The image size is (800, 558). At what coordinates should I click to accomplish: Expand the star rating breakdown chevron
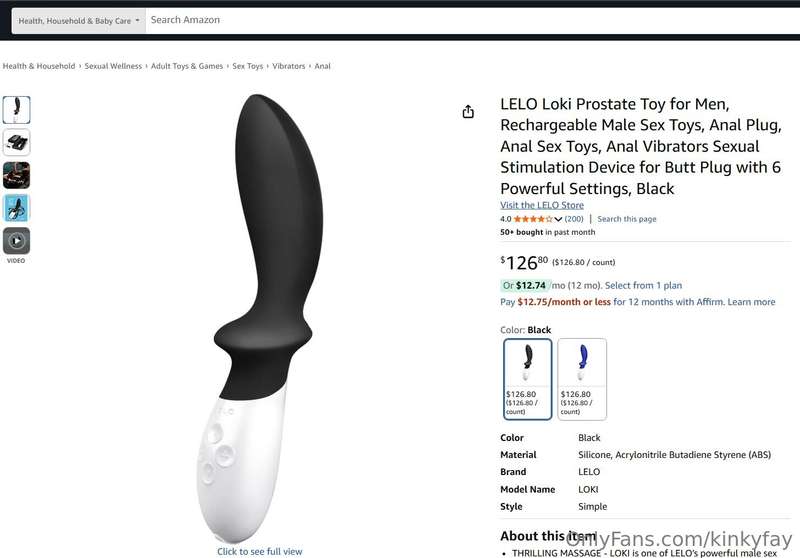(558, 219)
